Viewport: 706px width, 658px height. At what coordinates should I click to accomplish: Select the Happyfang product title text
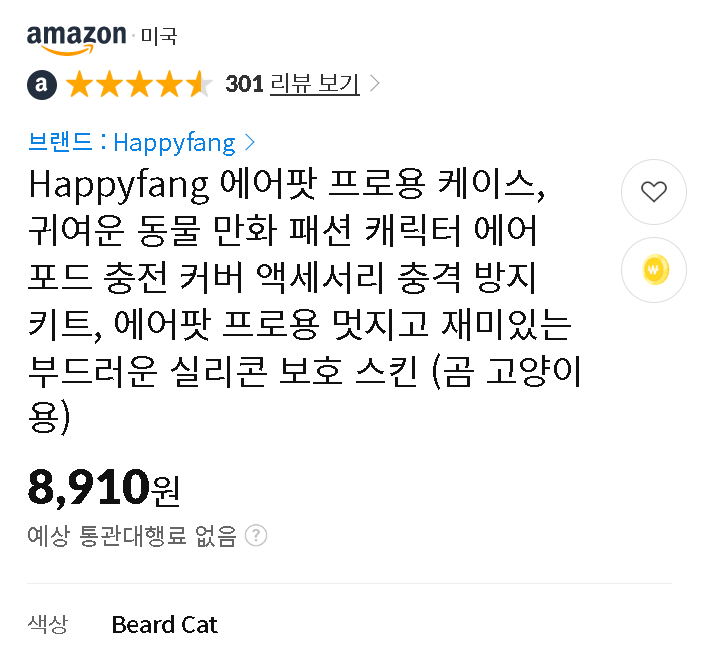tap(305, 301)
